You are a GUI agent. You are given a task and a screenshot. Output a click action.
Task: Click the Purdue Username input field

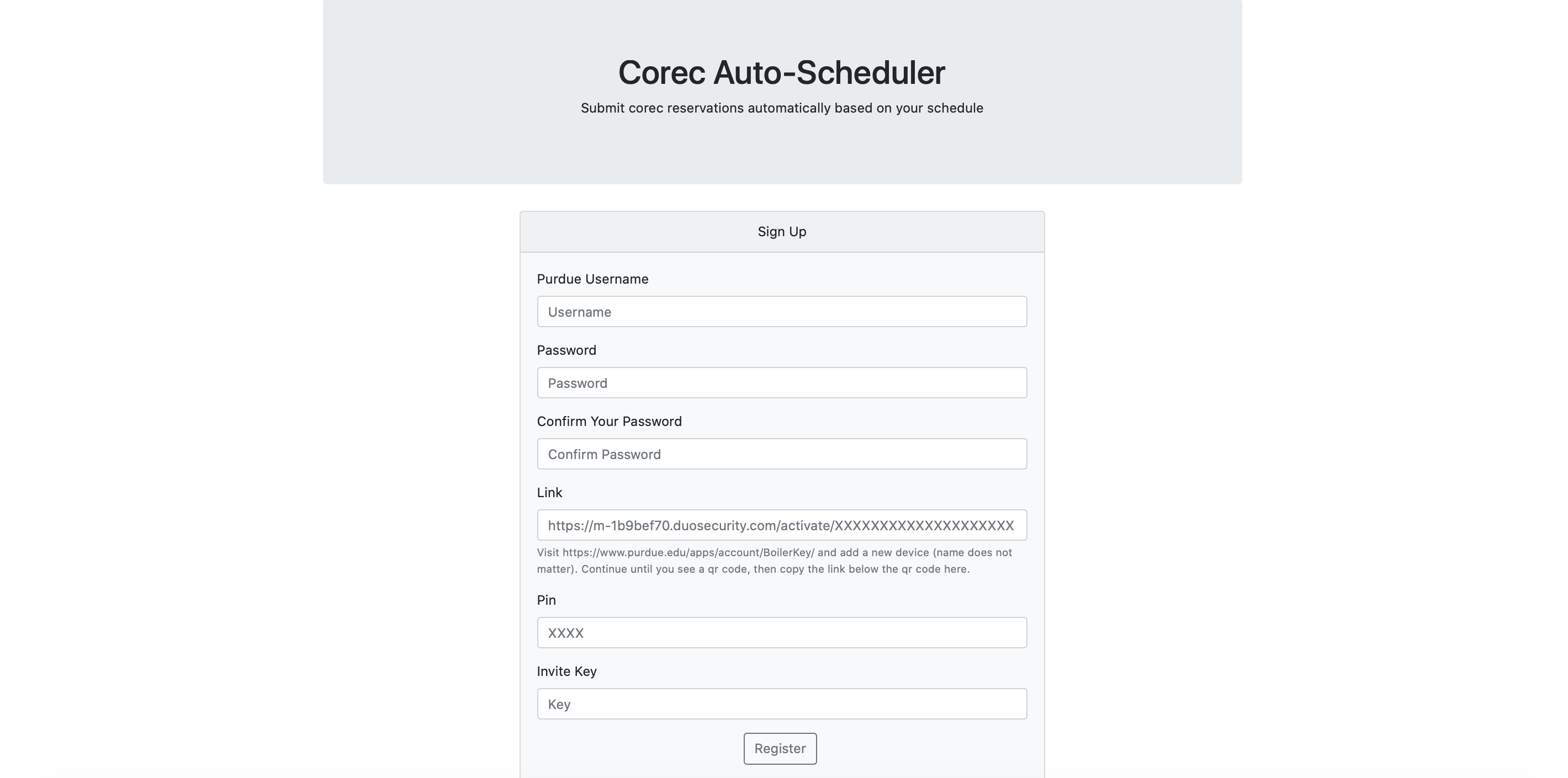click(x=782, y=311)
